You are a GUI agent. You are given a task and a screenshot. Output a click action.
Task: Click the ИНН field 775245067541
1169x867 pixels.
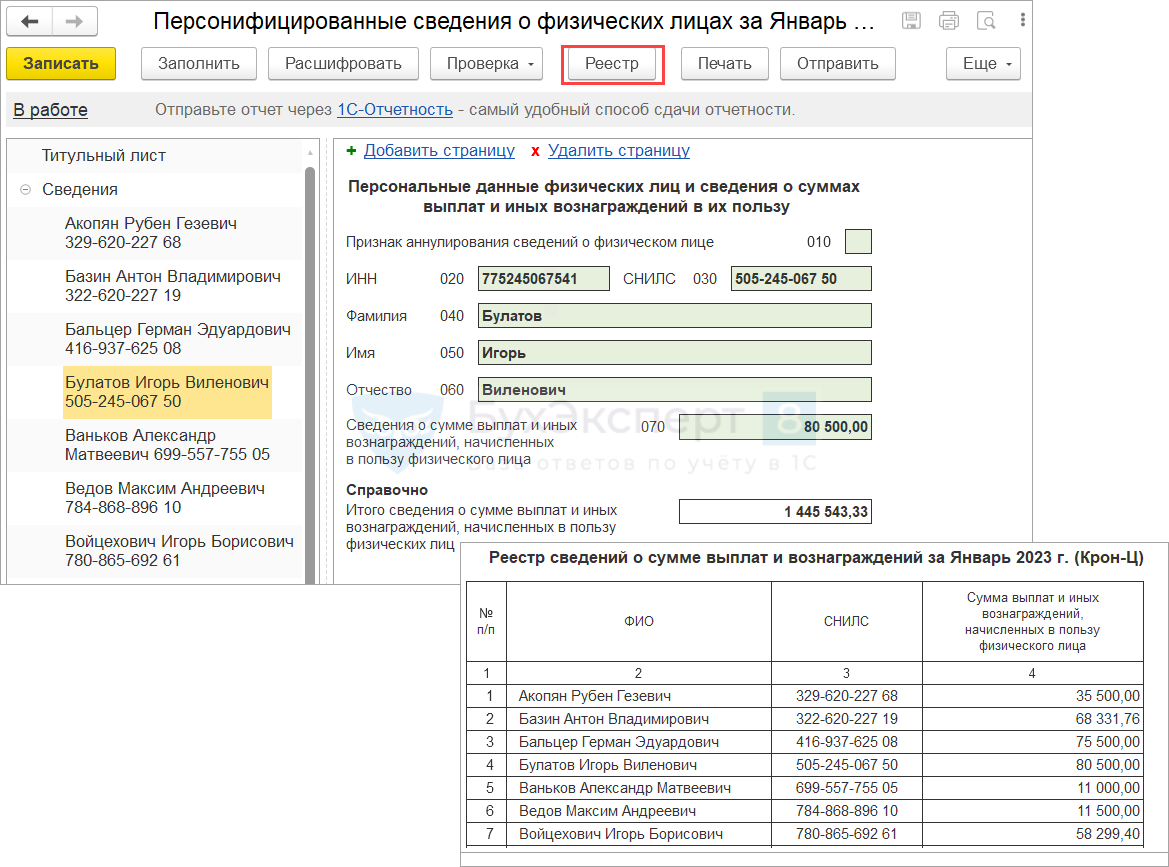tap(543, 279)
